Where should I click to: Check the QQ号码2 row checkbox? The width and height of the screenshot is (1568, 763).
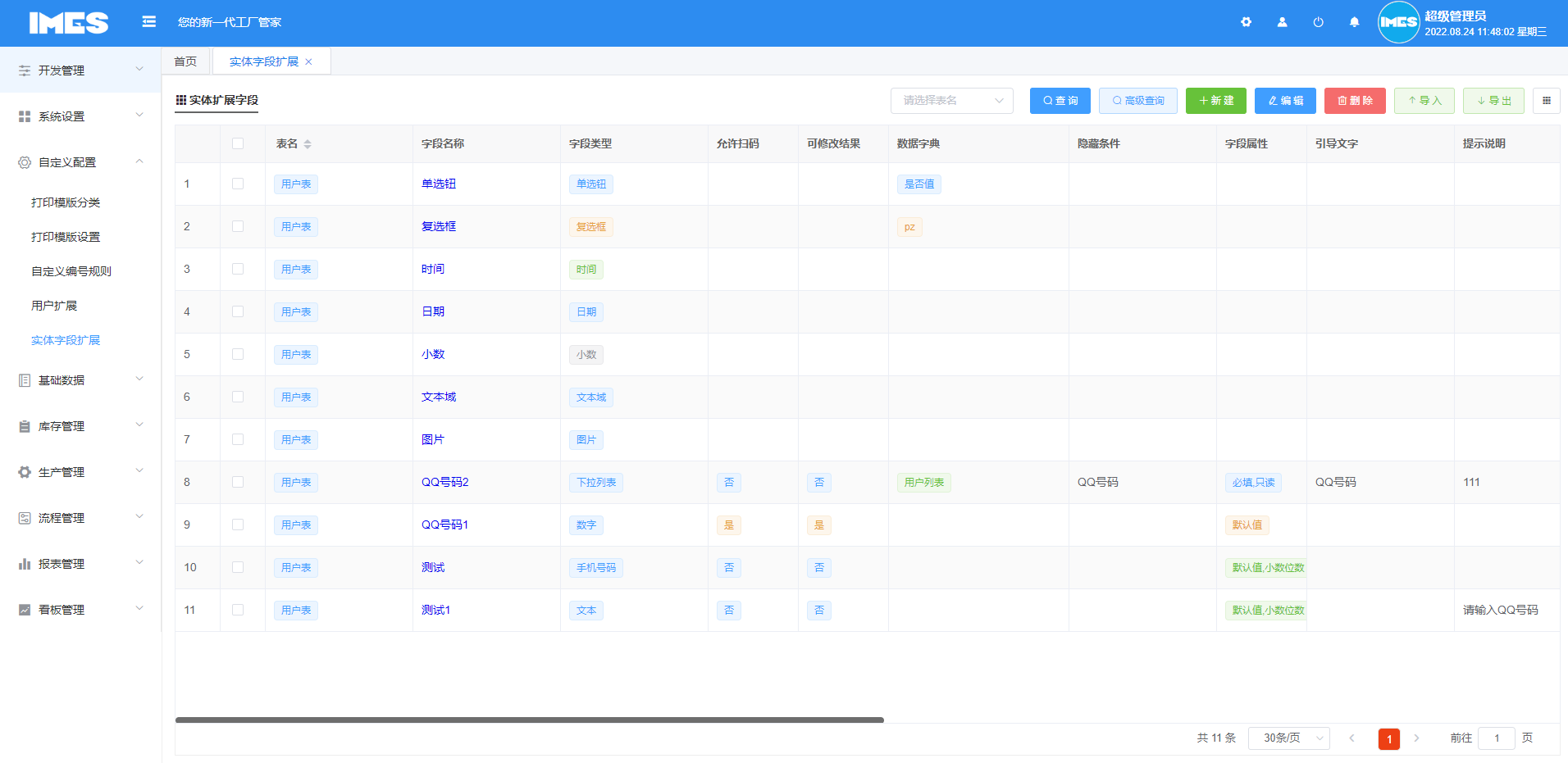pos(238,482)
